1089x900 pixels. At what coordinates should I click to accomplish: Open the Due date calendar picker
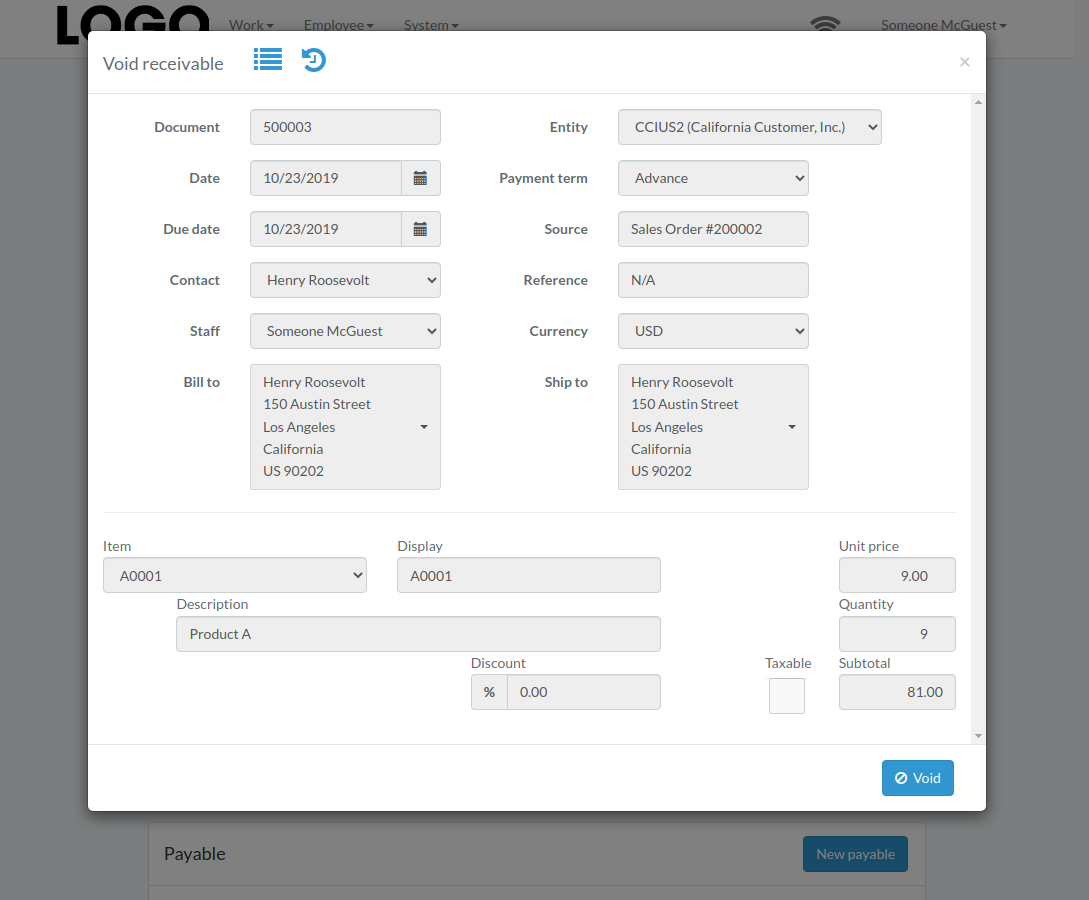click(420, 229)
